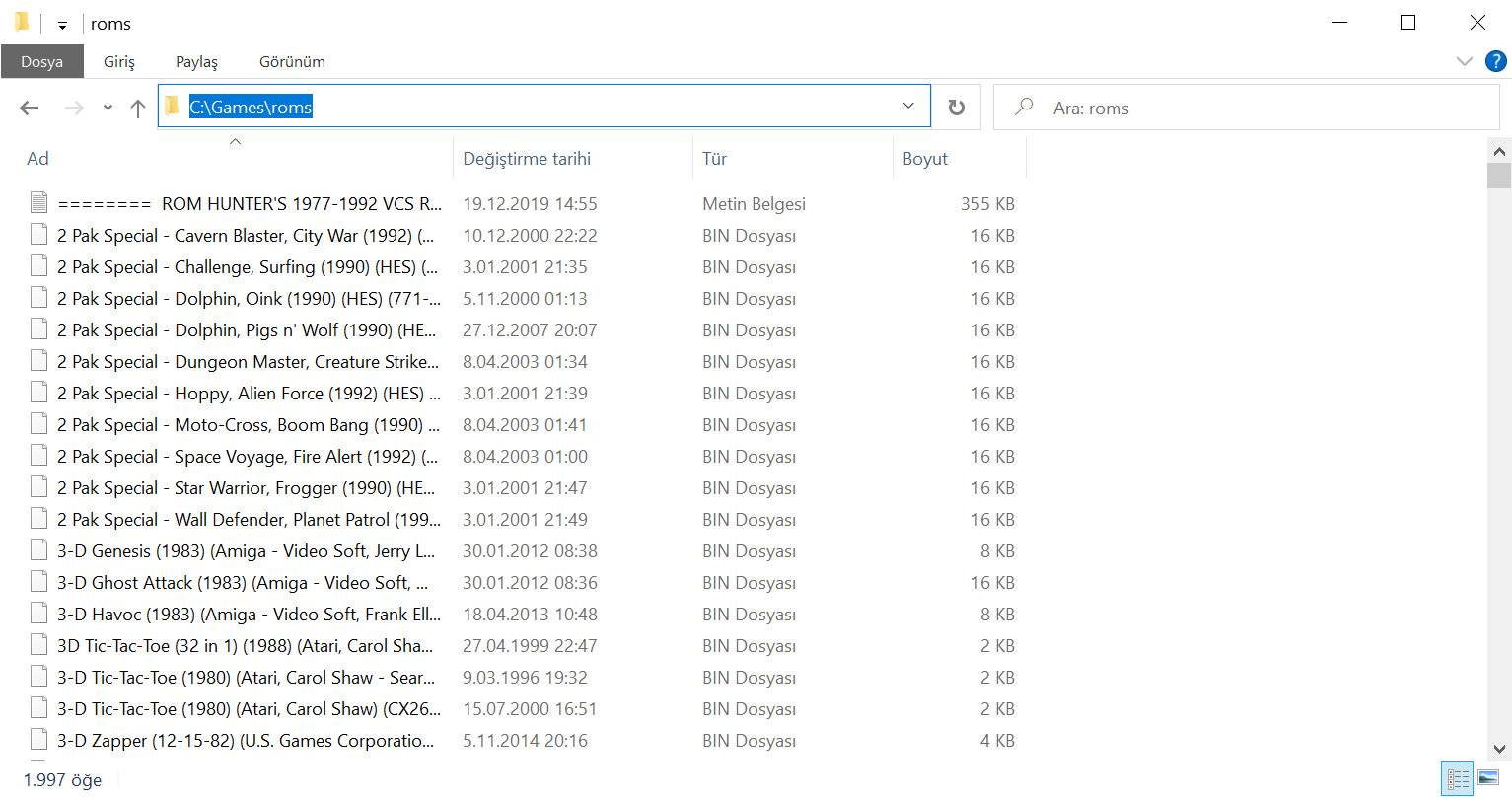
Task: Go back with the left arrow
Action: click(x=30, y=109)
